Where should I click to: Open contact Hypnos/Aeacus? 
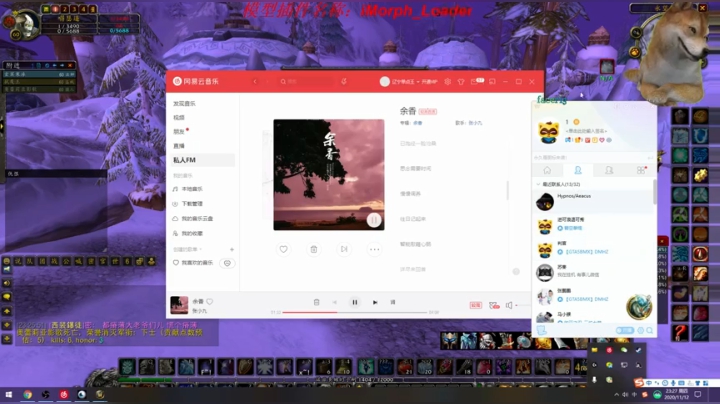coord(592,201)
